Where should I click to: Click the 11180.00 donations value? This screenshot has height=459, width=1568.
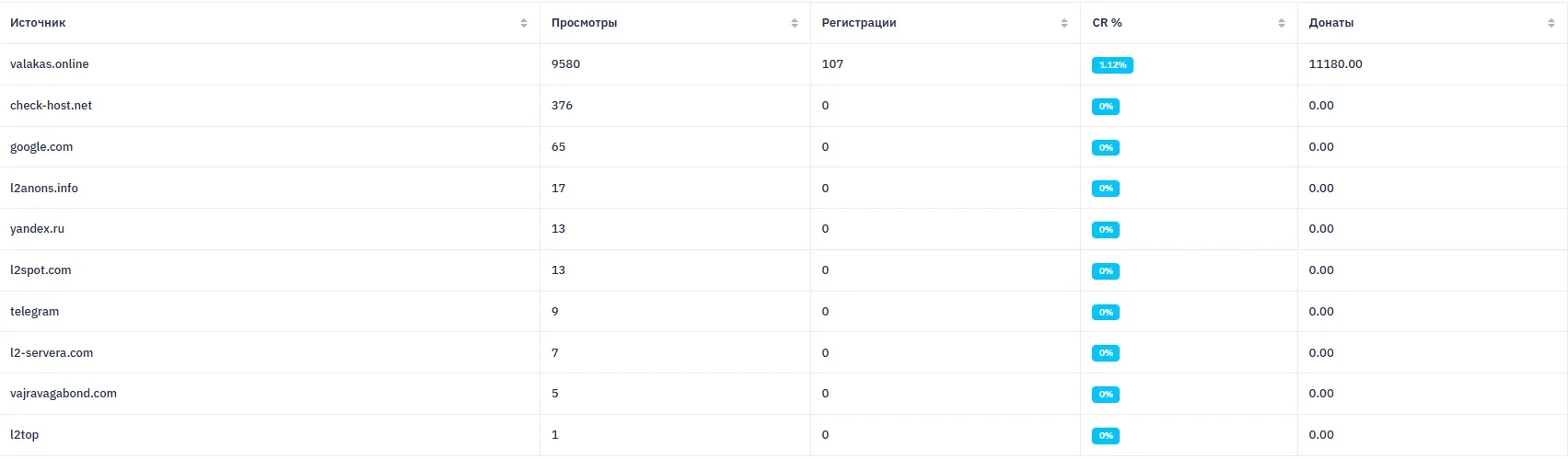click(1335, 64)
